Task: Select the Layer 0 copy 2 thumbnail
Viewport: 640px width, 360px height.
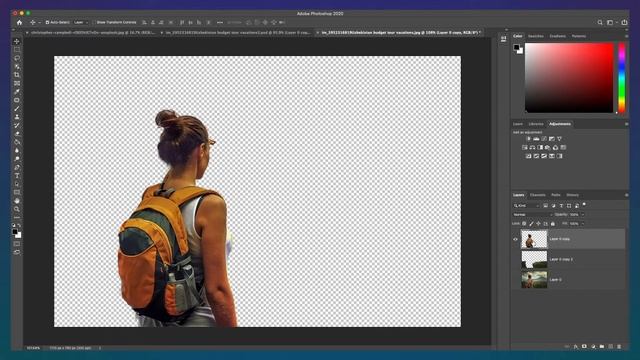Action: (x=534, y=260)
